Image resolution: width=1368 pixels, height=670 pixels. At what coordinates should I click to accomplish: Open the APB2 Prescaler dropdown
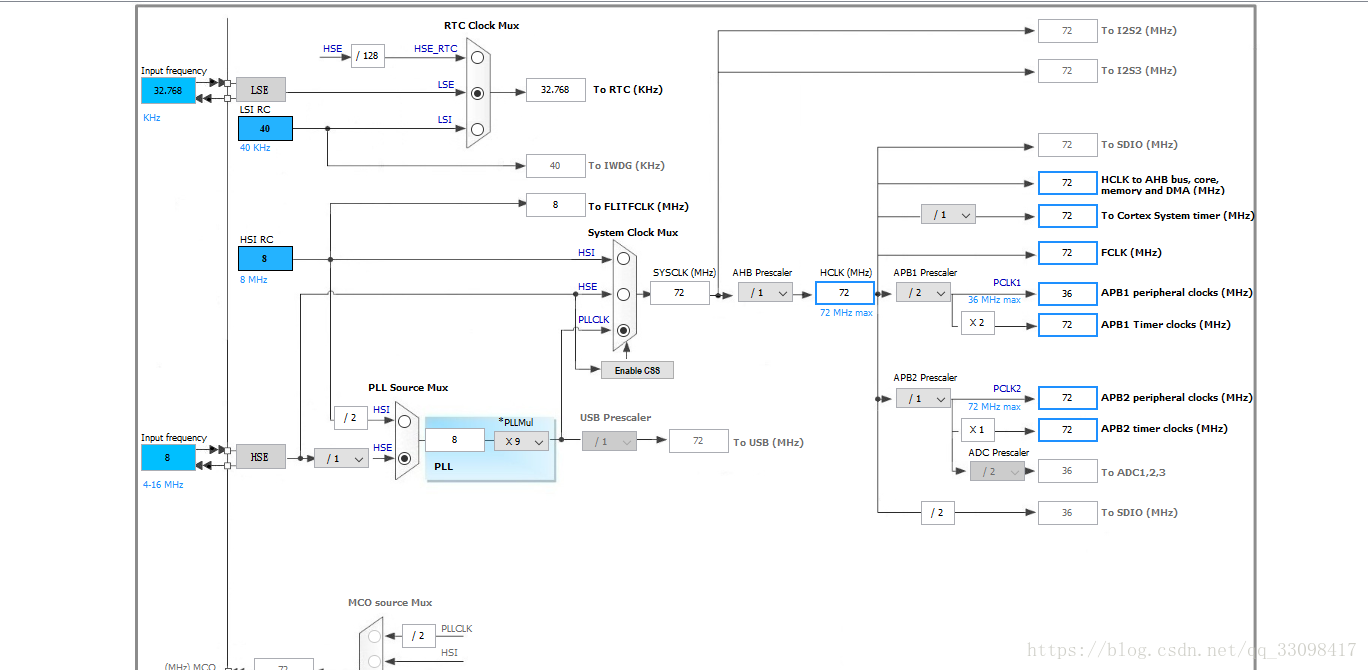pyautogui.click(x=923, y=398)
